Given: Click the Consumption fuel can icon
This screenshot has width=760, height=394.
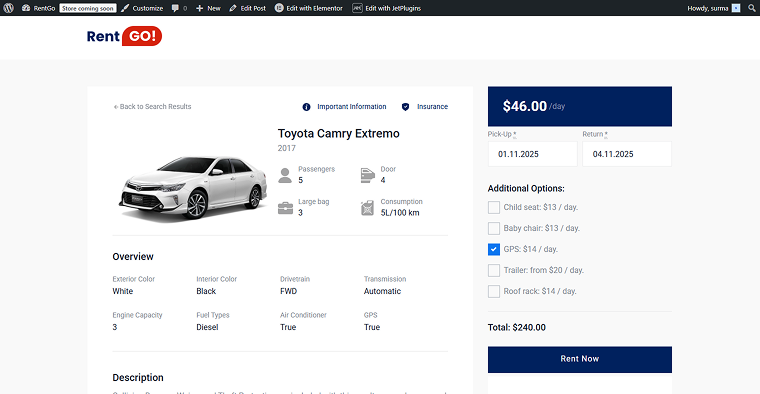Looking at the screenshot, I should coord(367,208).
